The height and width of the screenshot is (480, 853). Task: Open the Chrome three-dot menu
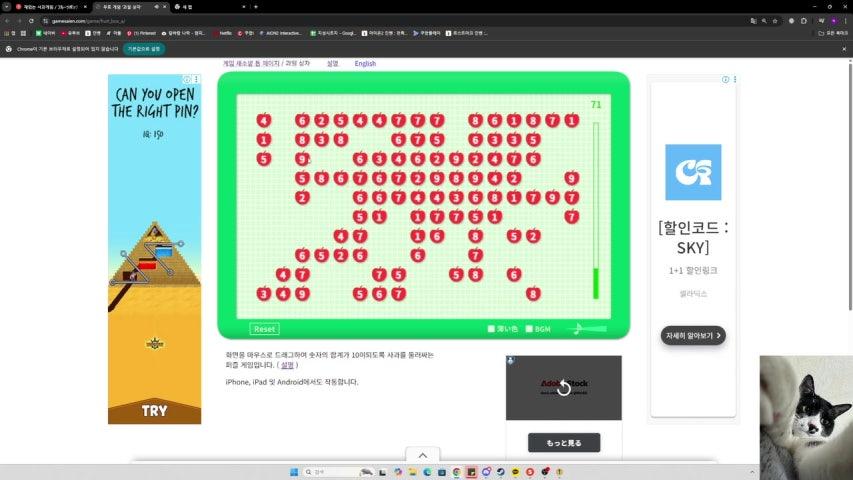tap(846, 21)
